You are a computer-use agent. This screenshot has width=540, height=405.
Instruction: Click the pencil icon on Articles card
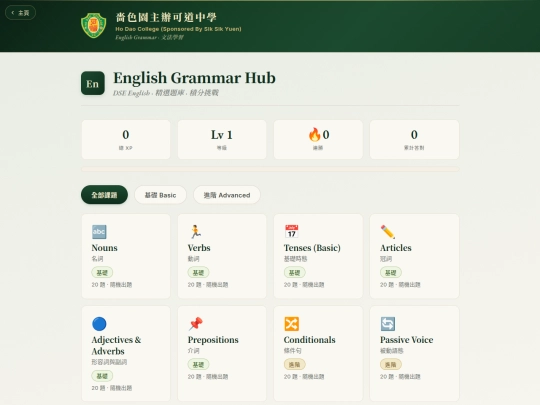(387, 232)
